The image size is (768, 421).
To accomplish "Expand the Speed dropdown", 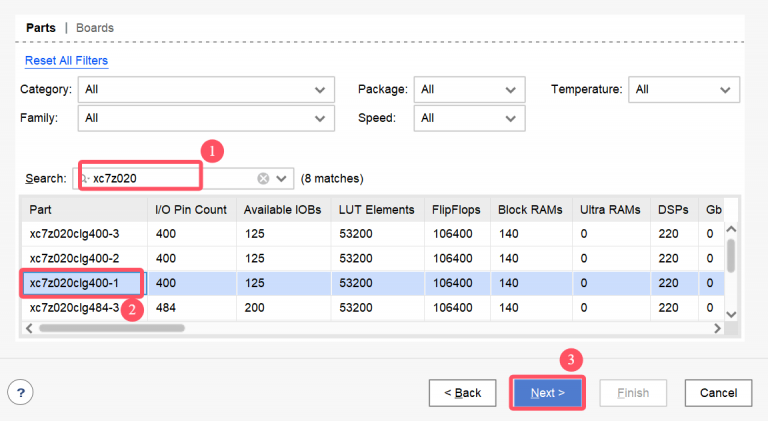I will [x=469, y=118].
